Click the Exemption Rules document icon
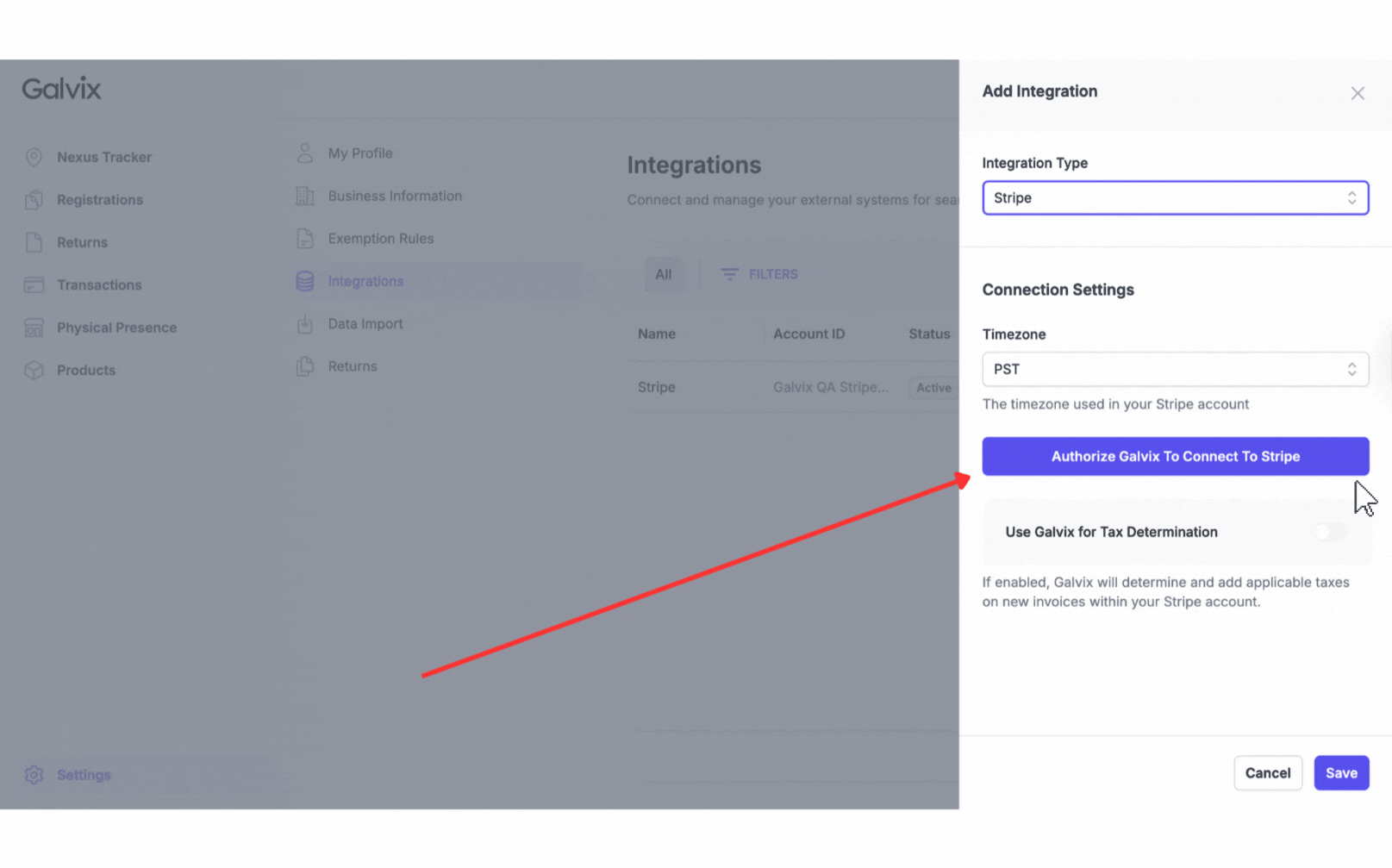Image resolution: width=1392 pixels, height=868 pixels. click(305, 239)
